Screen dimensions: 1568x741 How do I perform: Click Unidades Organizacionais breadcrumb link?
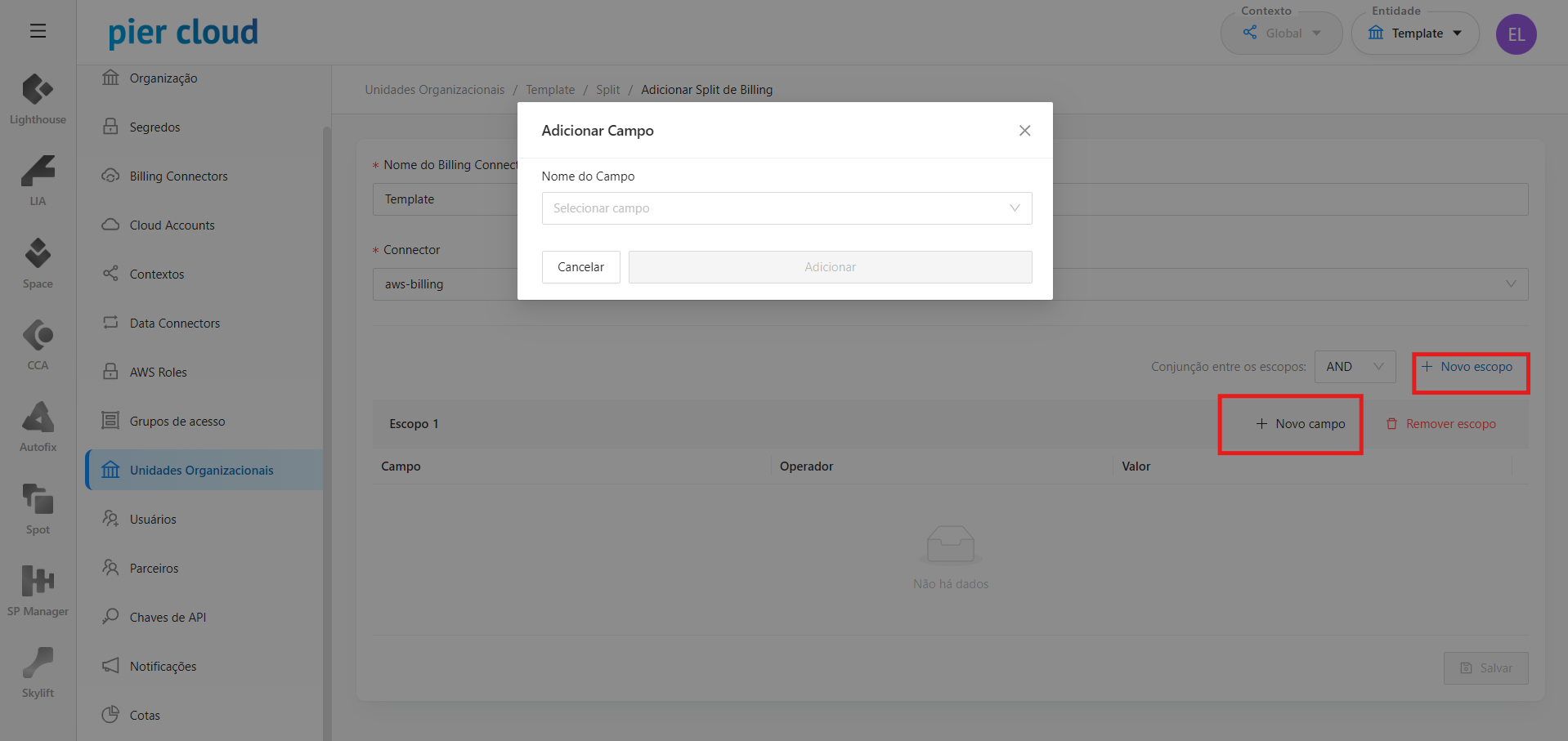click(x=434, y=90)
